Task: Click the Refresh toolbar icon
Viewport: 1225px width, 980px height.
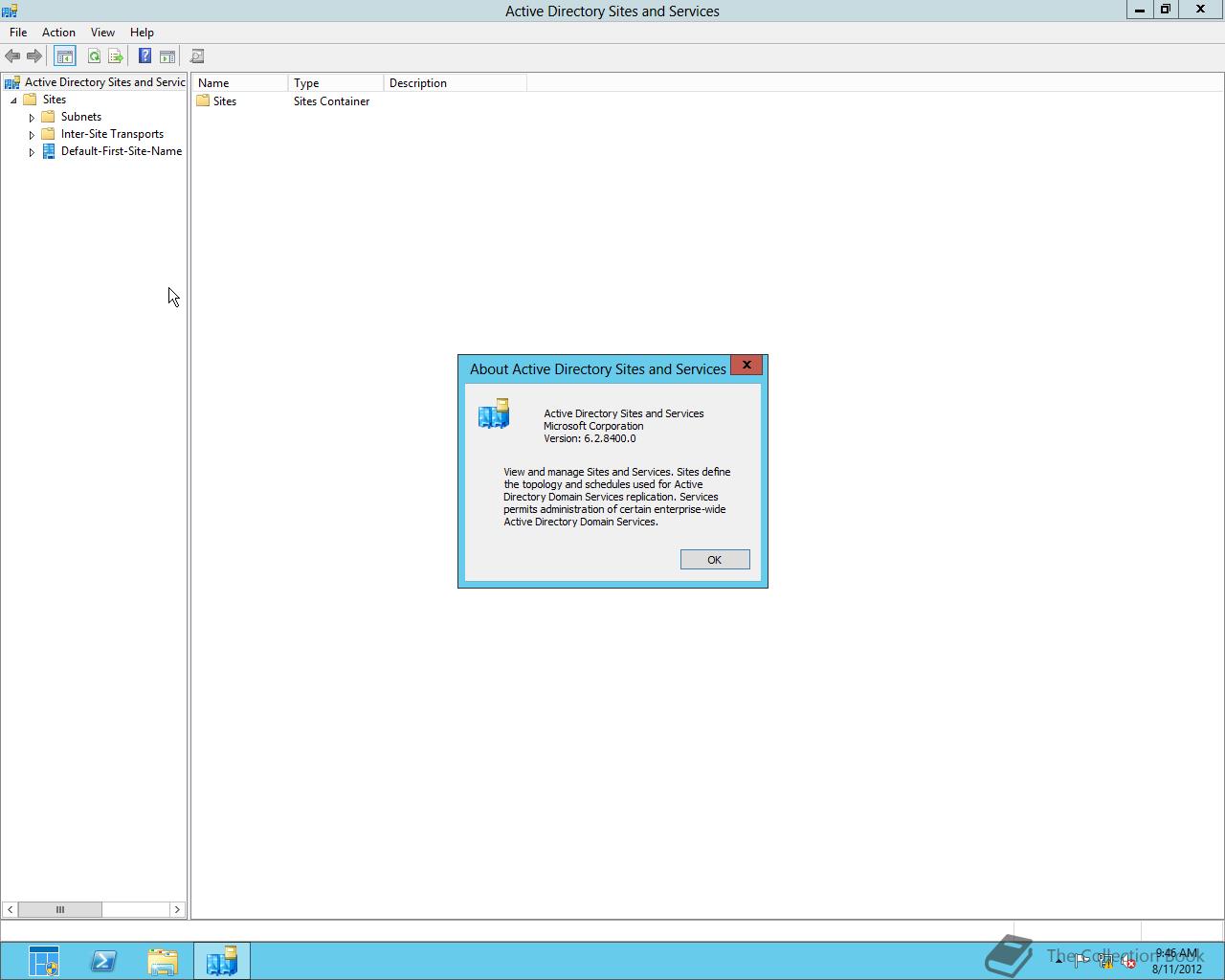Action: 94,56
